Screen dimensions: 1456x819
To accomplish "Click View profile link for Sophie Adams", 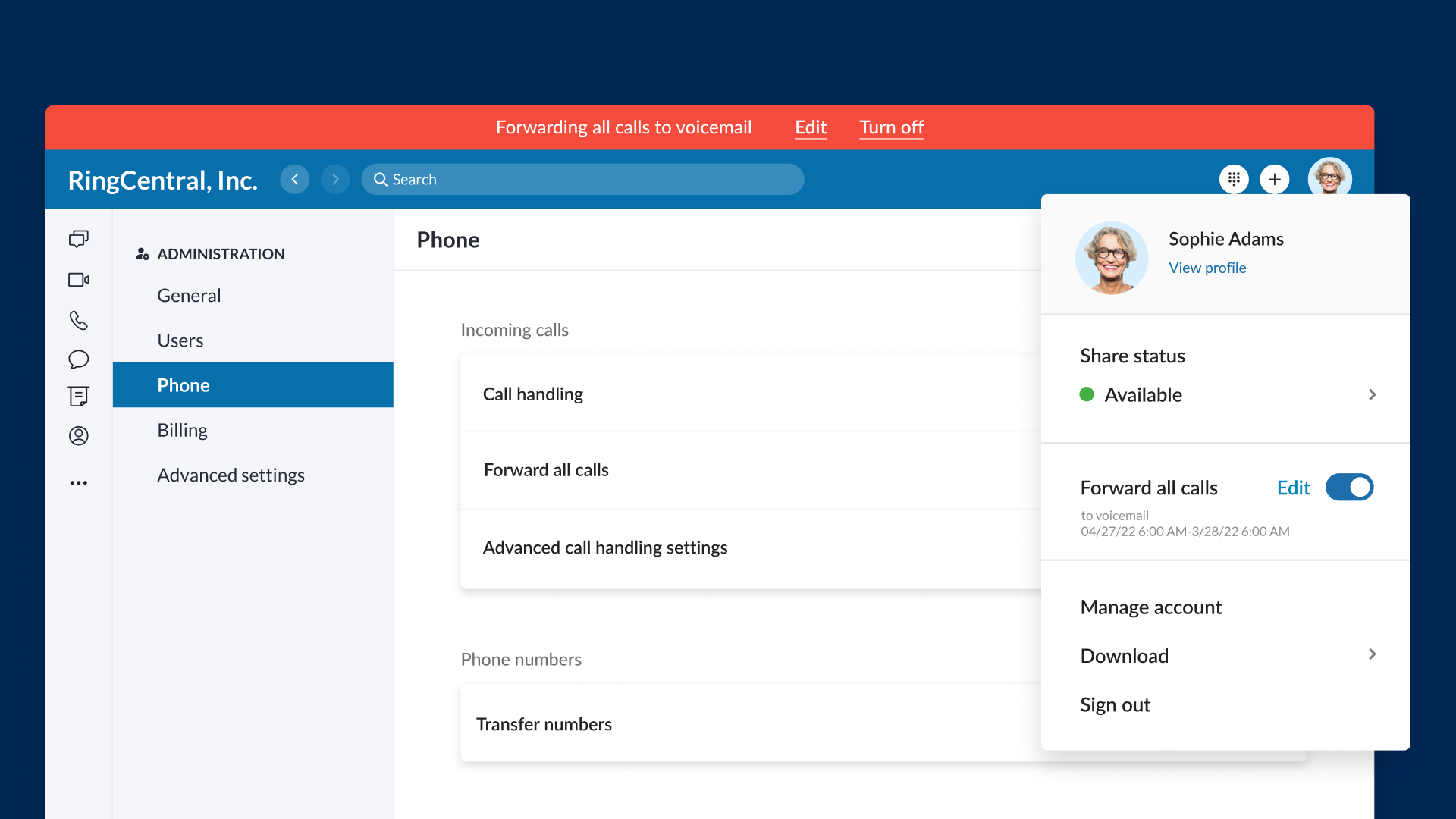I will pos(1206,267).
